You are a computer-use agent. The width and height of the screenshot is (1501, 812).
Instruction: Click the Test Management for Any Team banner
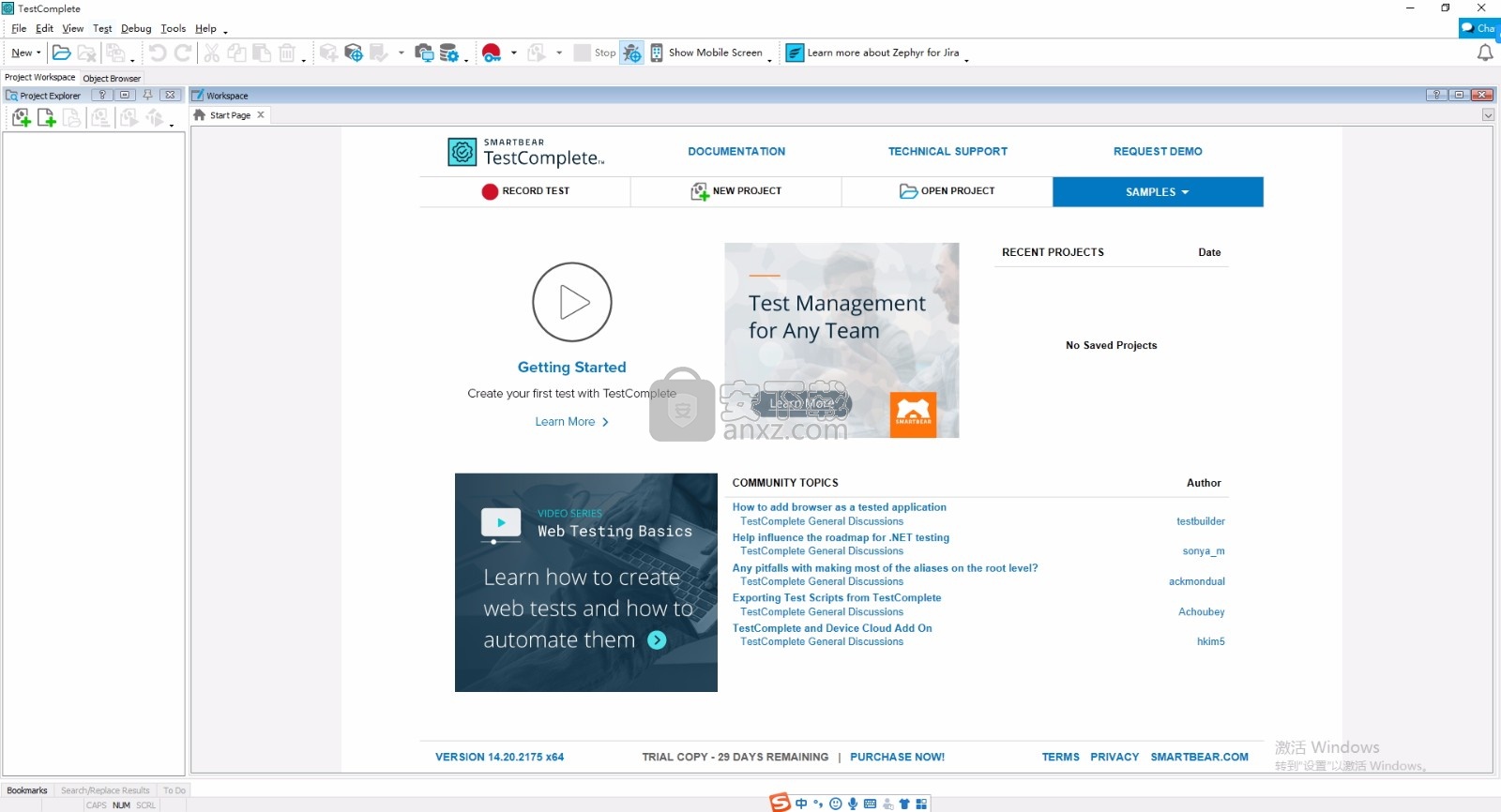(841, 340)
